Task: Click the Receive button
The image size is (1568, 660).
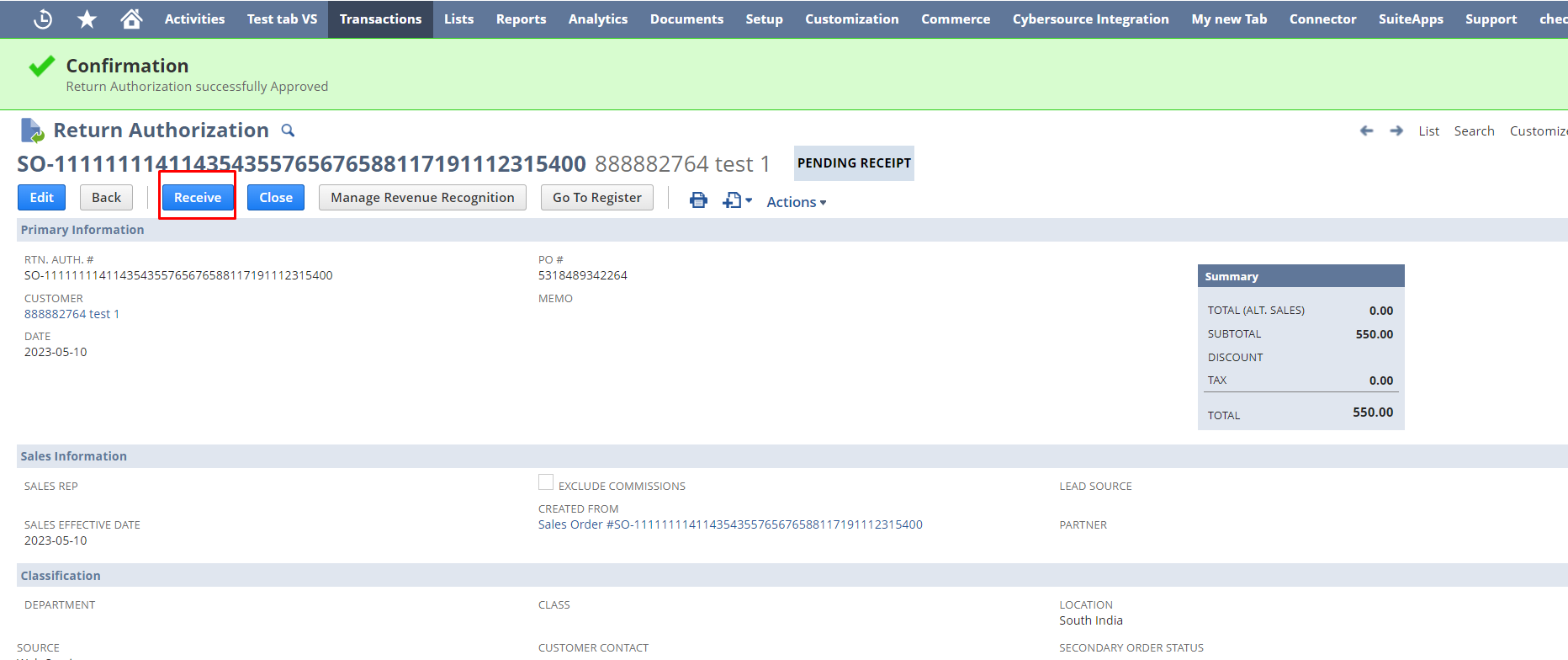Action: (x=198, y=197)
